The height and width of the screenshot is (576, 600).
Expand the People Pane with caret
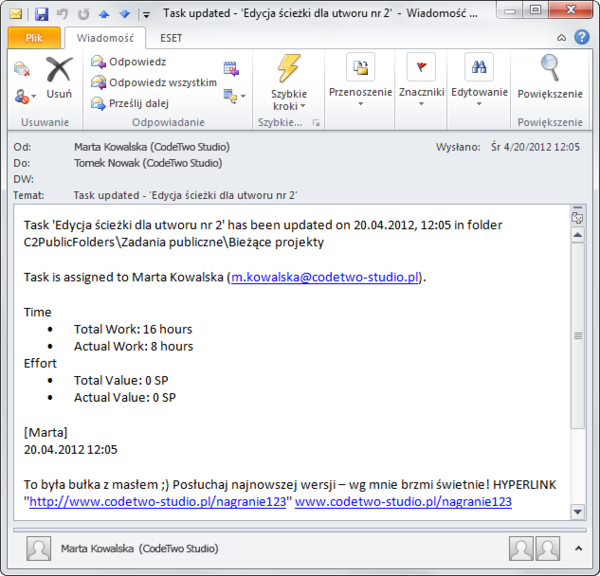578,548
